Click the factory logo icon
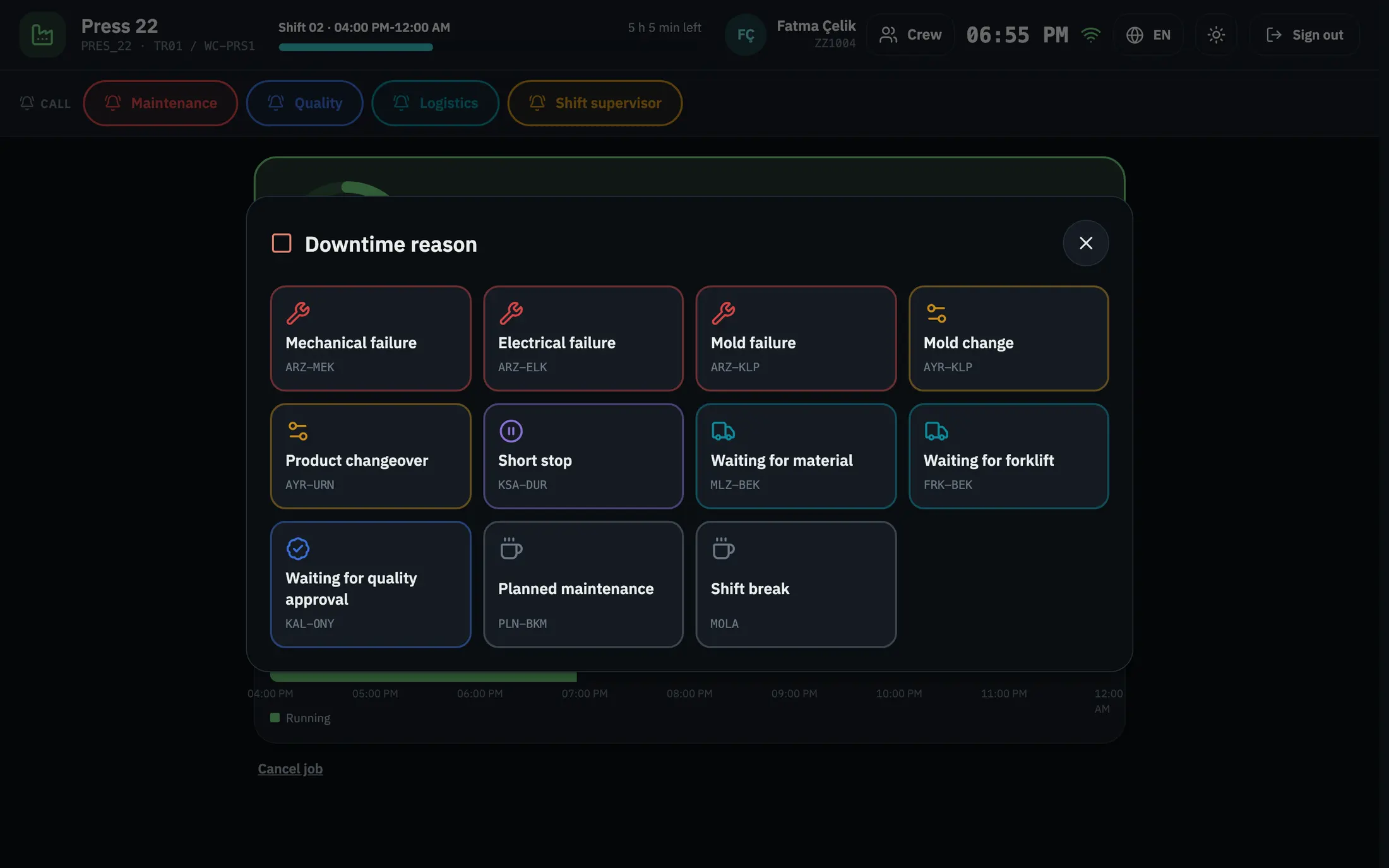This screenshot has height=868, width=1389. (x=42, y=35)
